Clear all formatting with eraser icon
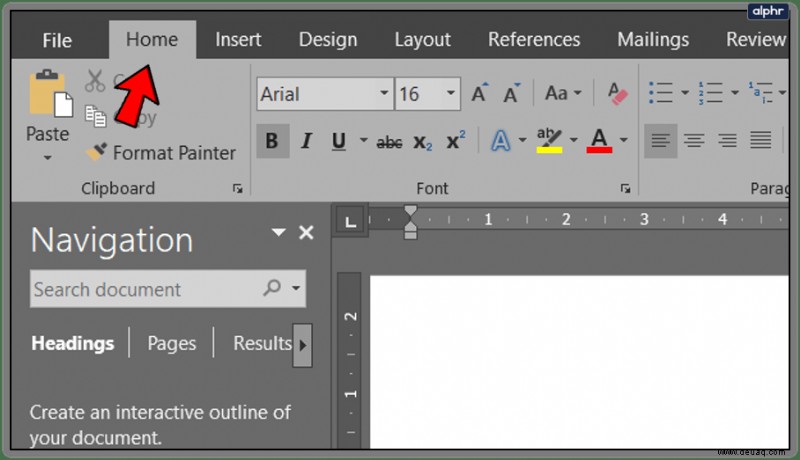 pos(617,93)
